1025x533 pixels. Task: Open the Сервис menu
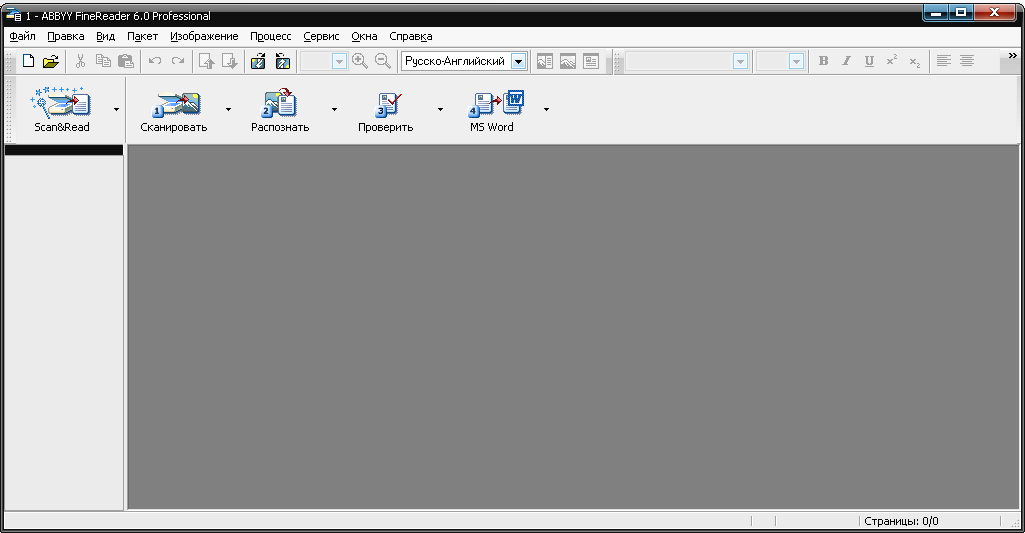click(x=321, y=37)
